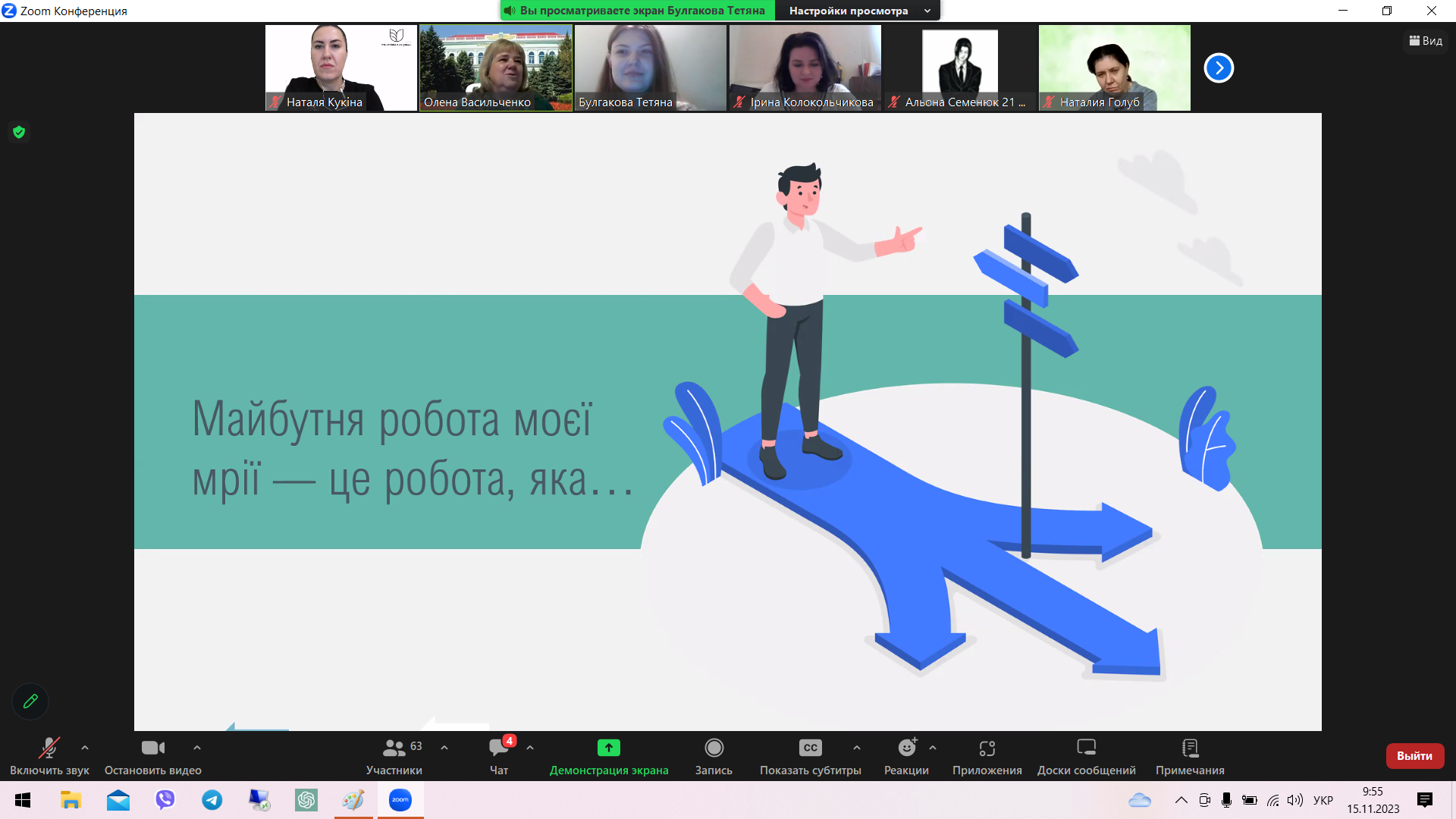Screen dimensions: 1456x819
Task: Expand video options arrow beside camera
Action: pyautogui.click(x=197, y=748)
